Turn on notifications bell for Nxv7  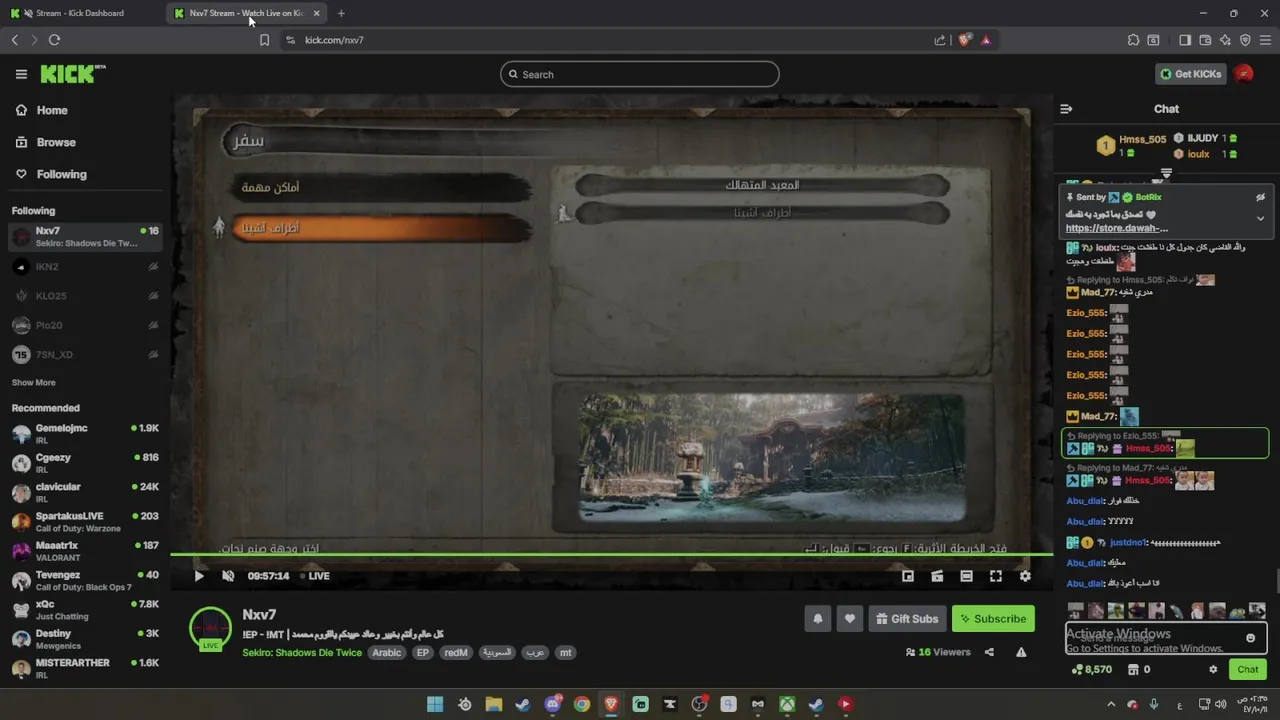click(x=817, y=619)
